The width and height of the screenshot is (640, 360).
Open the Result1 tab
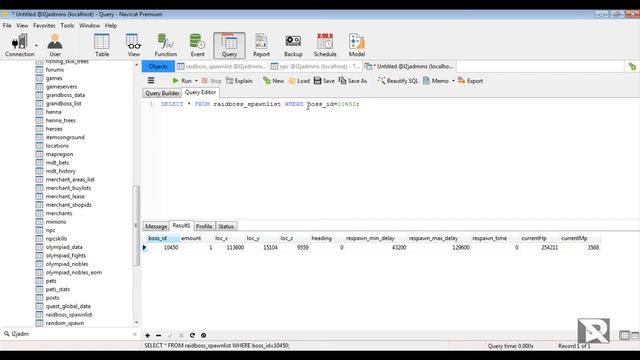click(x=181, y=225)
